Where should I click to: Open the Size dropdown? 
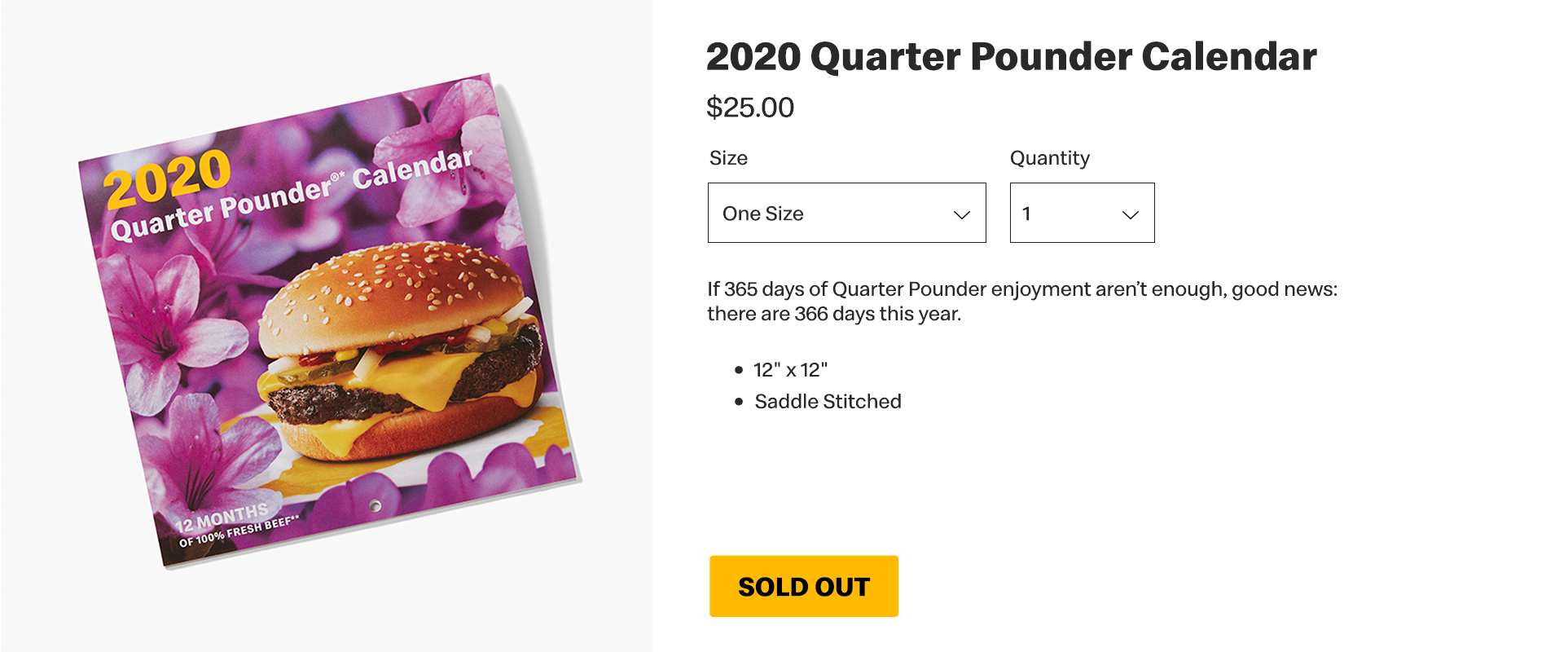(x=845, y=213)
